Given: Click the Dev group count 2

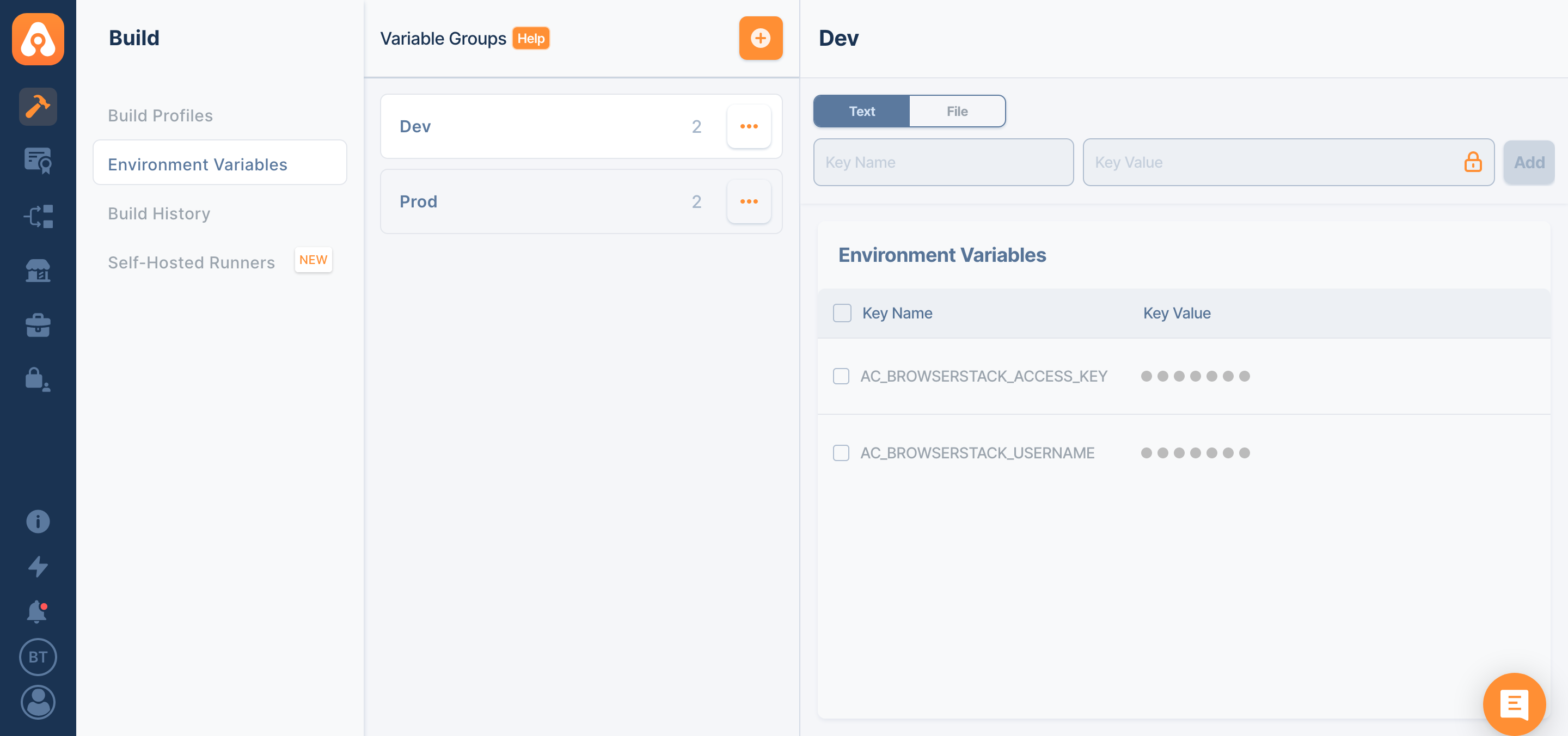Looking at the screenshot, I should tap(696, 127).
